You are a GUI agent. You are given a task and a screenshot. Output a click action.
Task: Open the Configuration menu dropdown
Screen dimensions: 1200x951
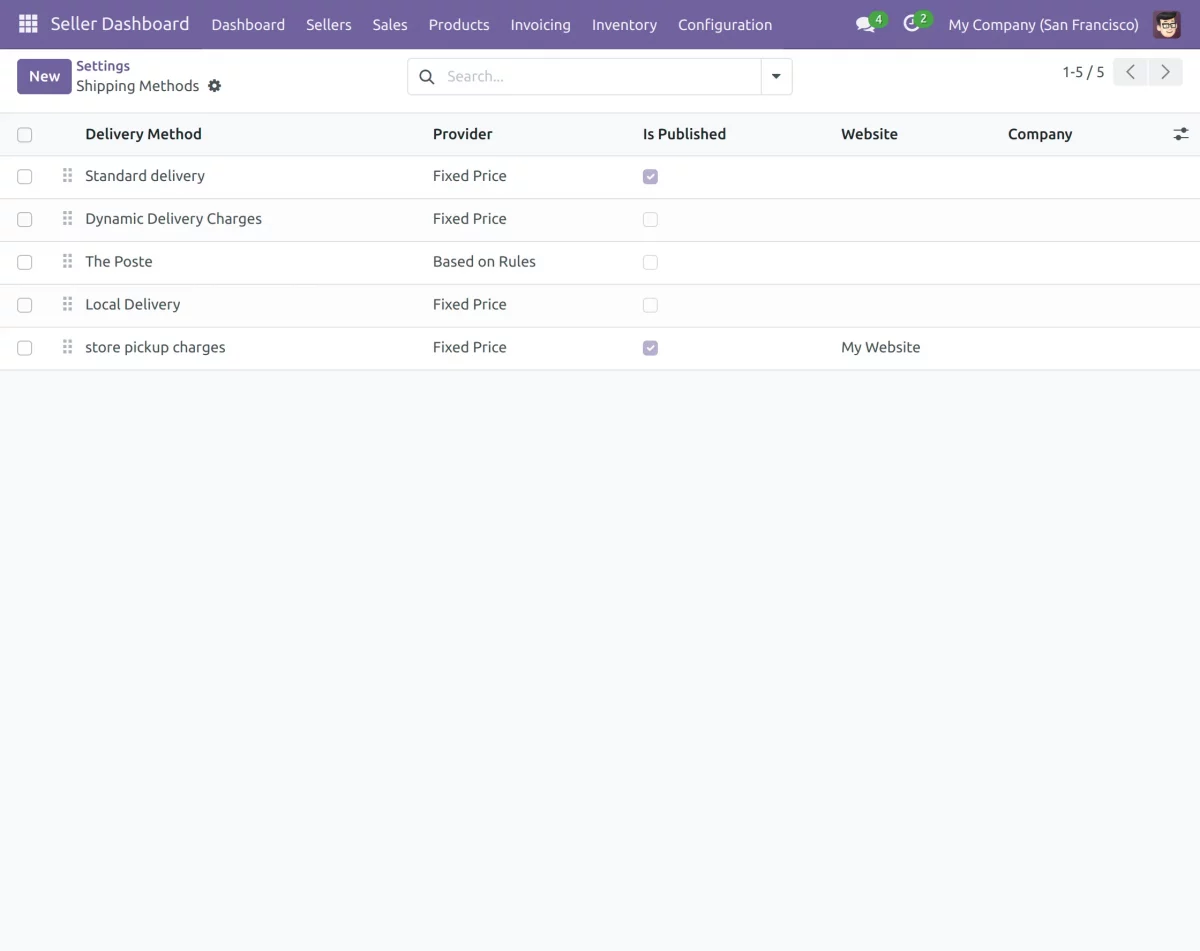(x=724, y=25)
